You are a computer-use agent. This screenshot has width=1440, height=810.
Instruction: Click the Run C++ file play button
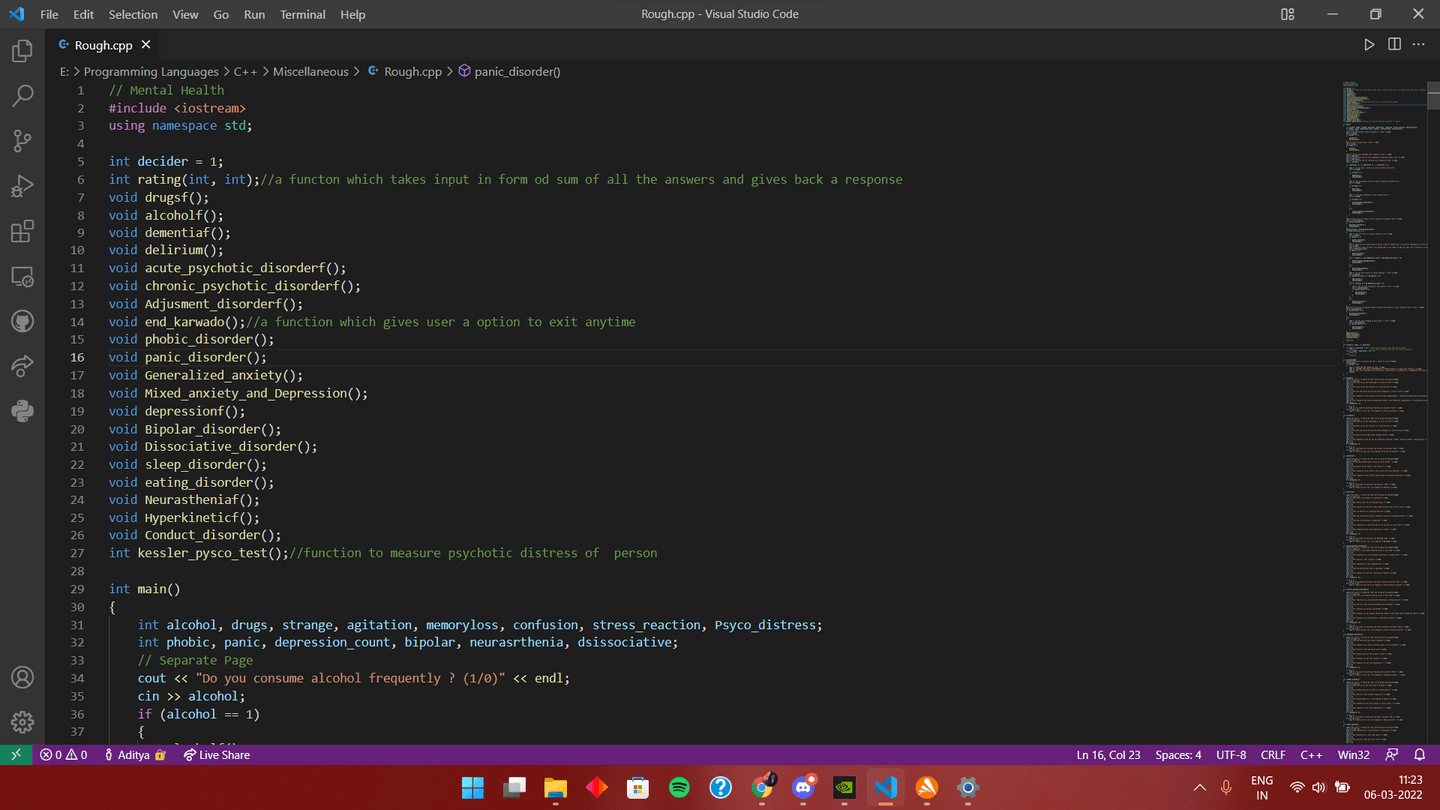click(x=1369, y=45)
